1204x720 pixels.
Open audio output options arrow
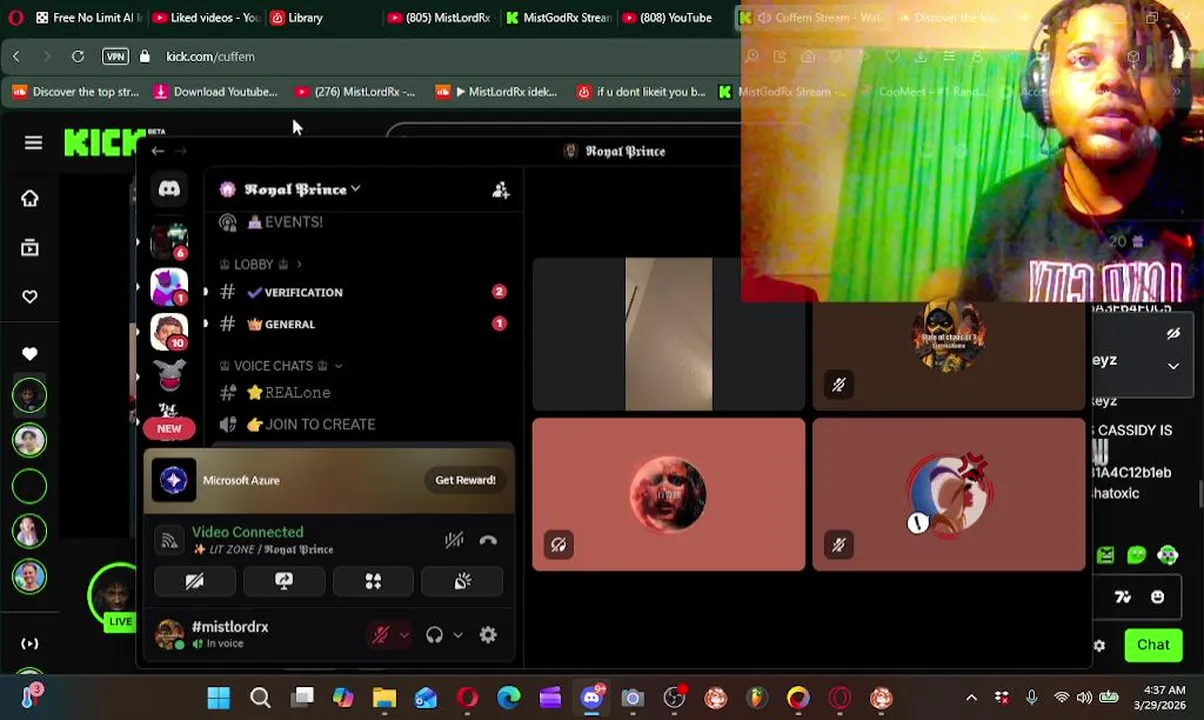point(458,635)
